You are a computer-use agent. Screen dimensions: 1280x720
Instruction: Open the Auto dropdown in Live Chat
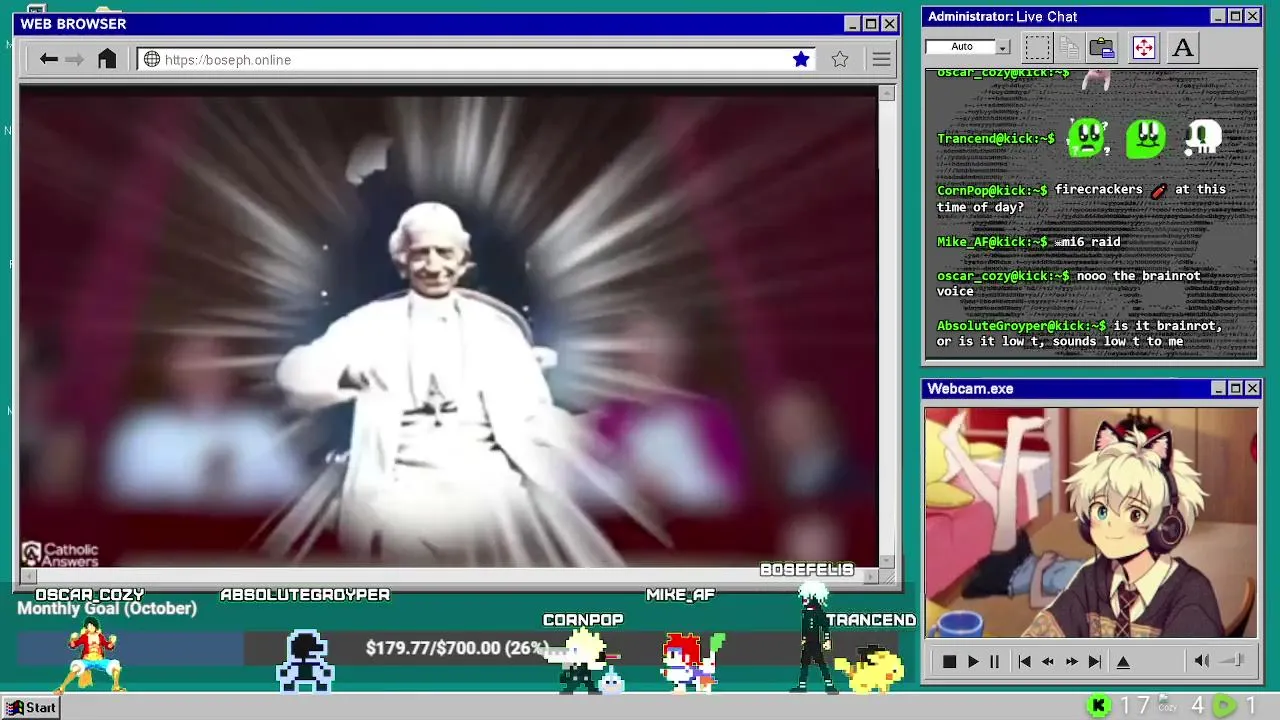(x=1003, y=47)
